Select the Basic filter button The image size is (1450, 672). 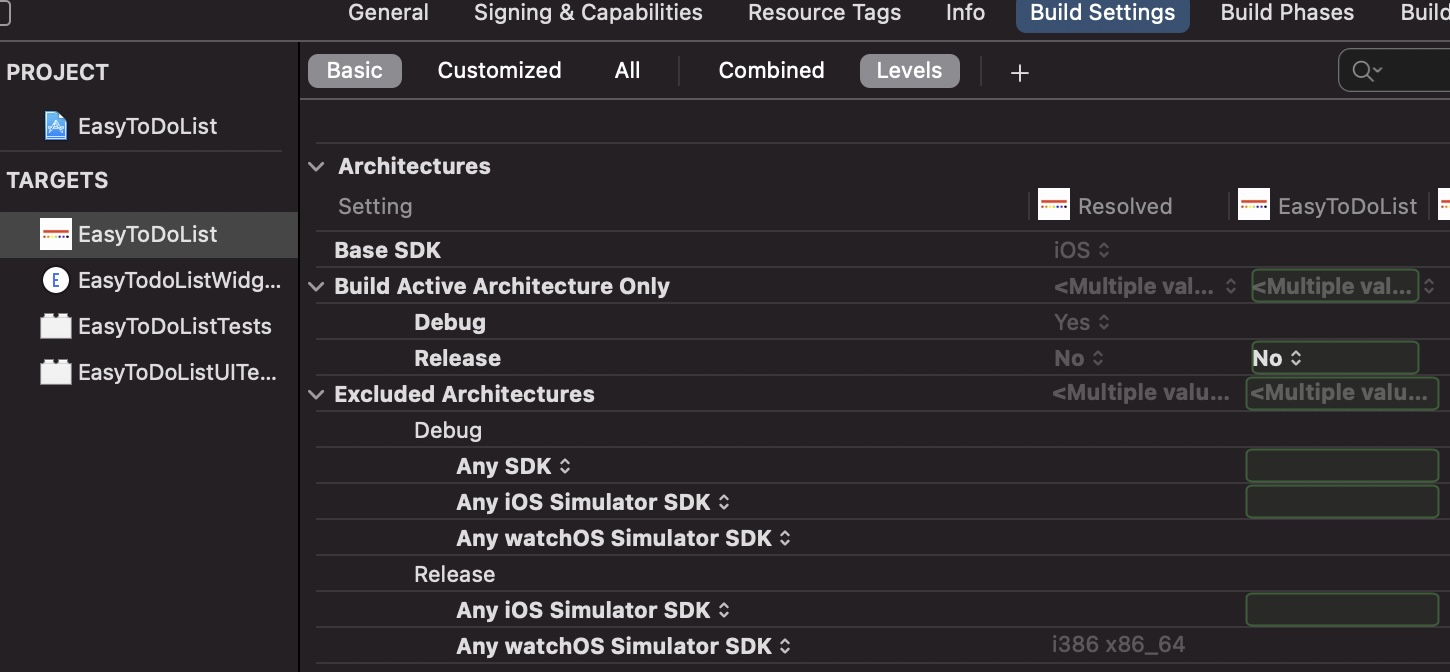(x=355, y=71)
